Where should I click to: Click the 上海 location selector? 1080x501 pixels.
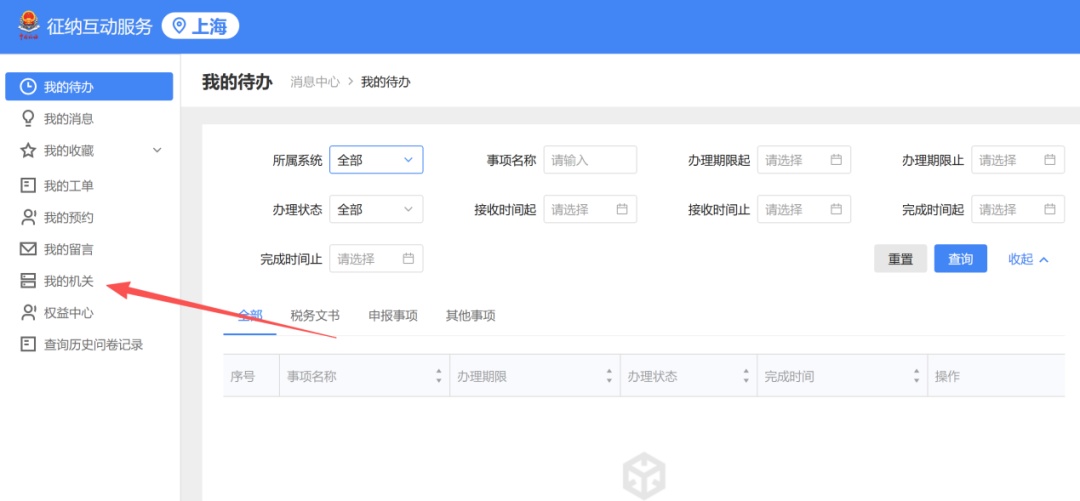point(200,26)
